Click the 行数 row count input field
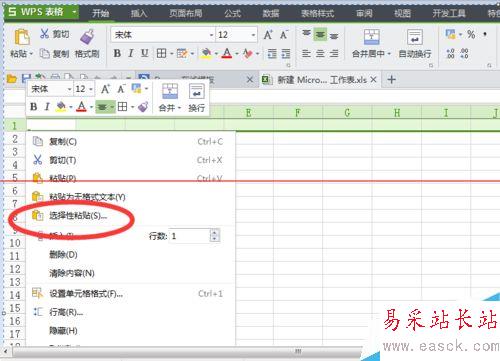Screen dimensions: 500x361 coord(190,236)
